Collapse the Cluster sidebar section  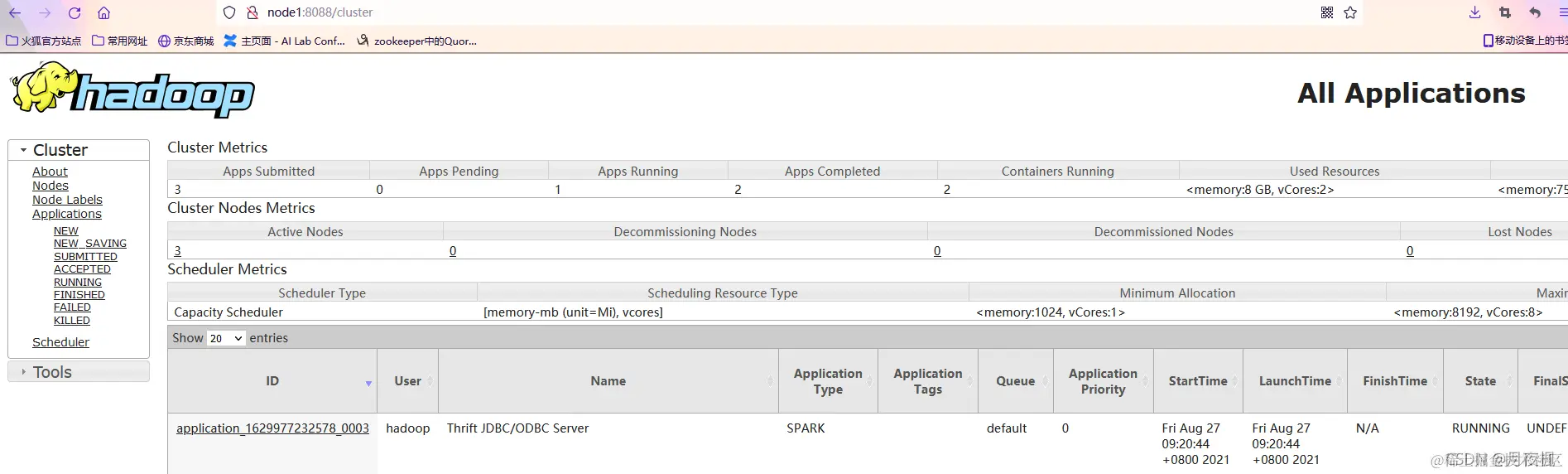point(79,150)
